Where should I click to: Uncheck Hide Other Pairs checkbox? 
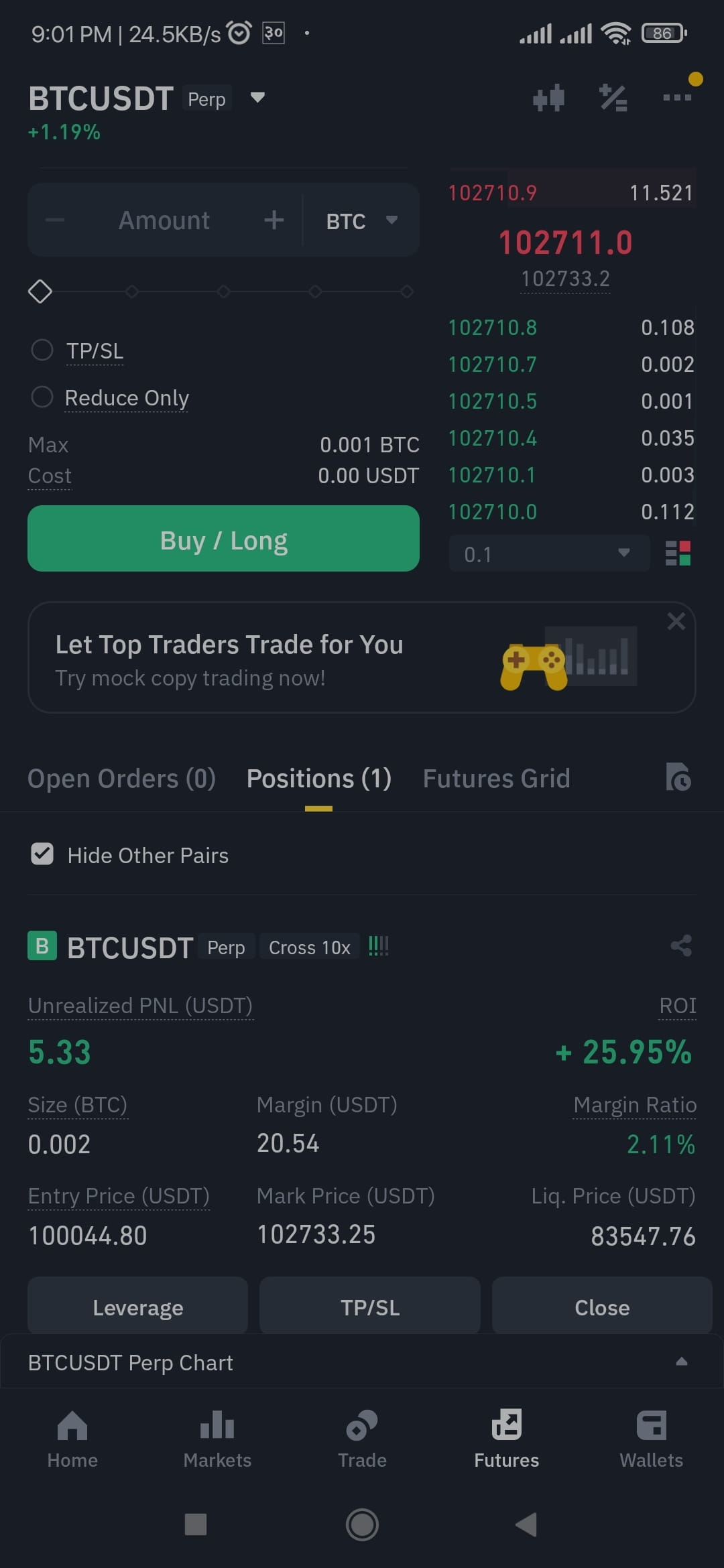tap(42, 854)
